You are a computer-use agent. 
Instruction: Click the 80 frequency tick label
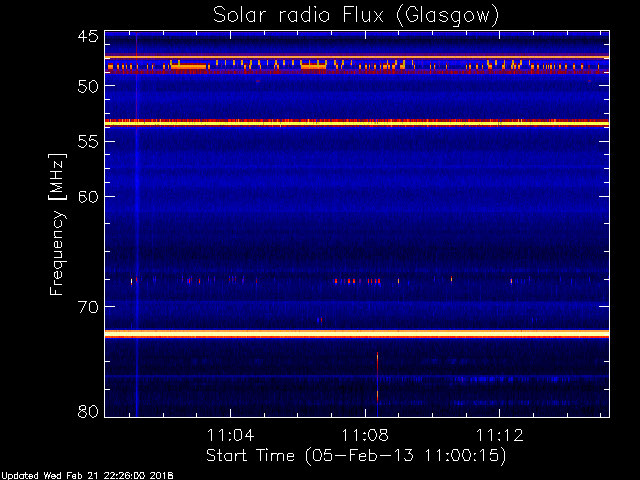click(88, 411)
